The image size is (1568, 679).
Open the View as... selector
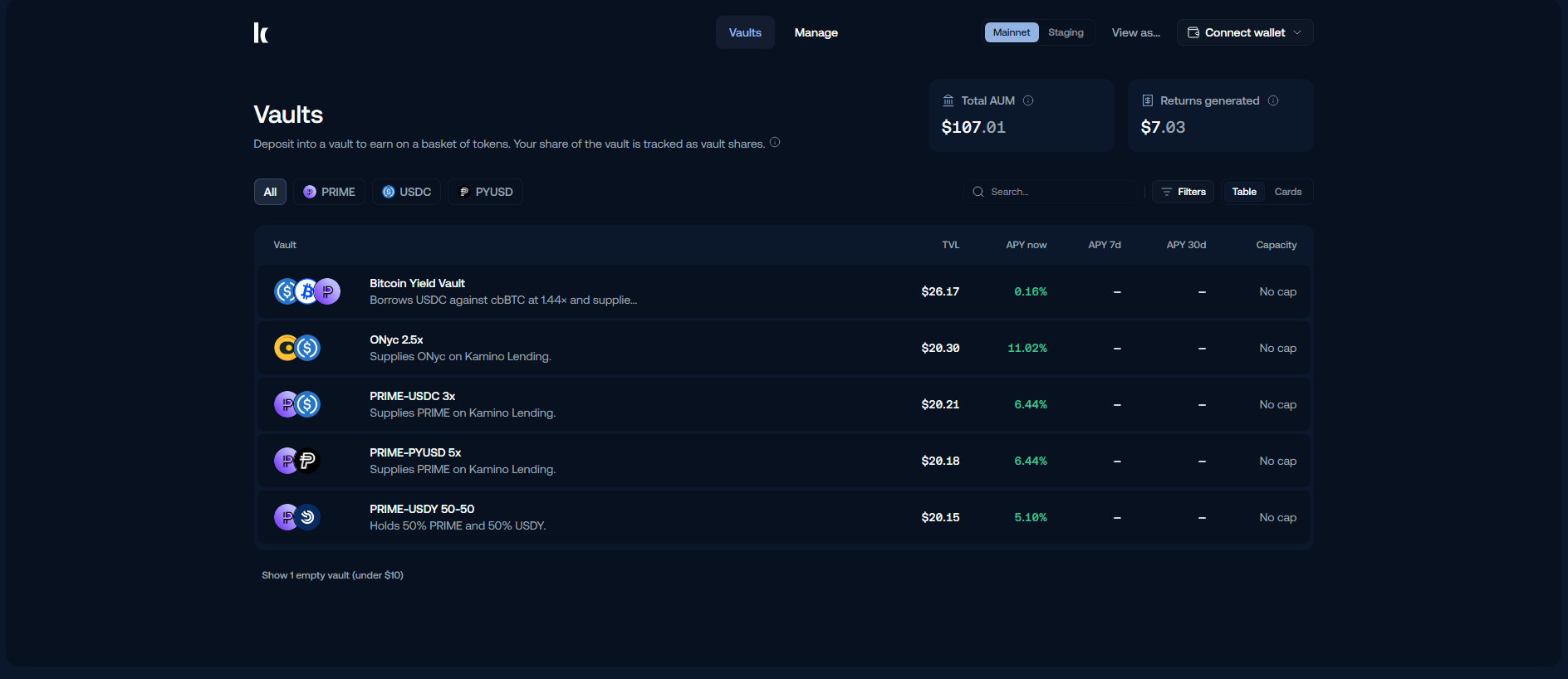click(1136, 32)
